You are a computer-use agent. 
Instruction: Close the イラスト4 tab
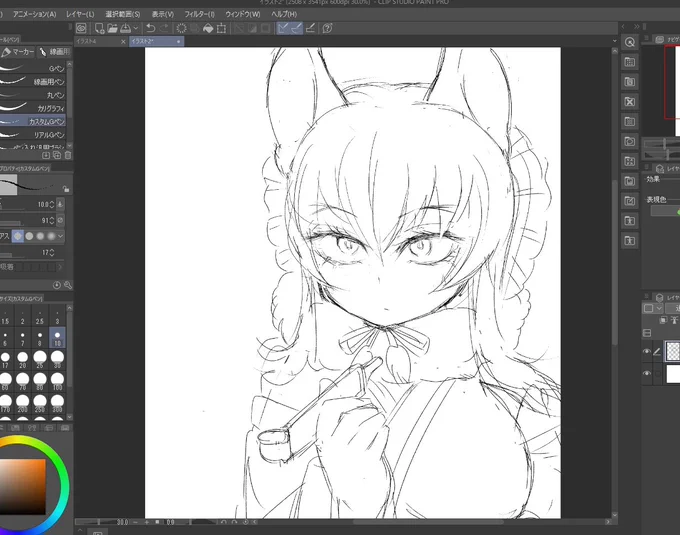[123, 42]
